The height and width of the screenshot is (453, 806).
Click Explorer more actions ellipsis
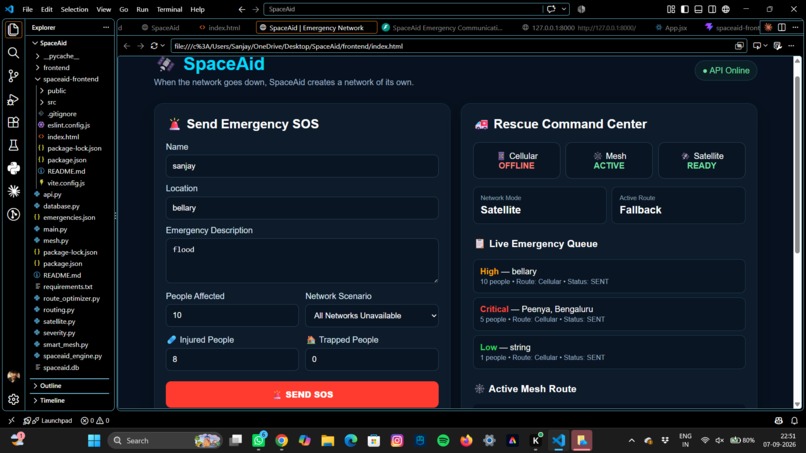click(x=106, y=27)
